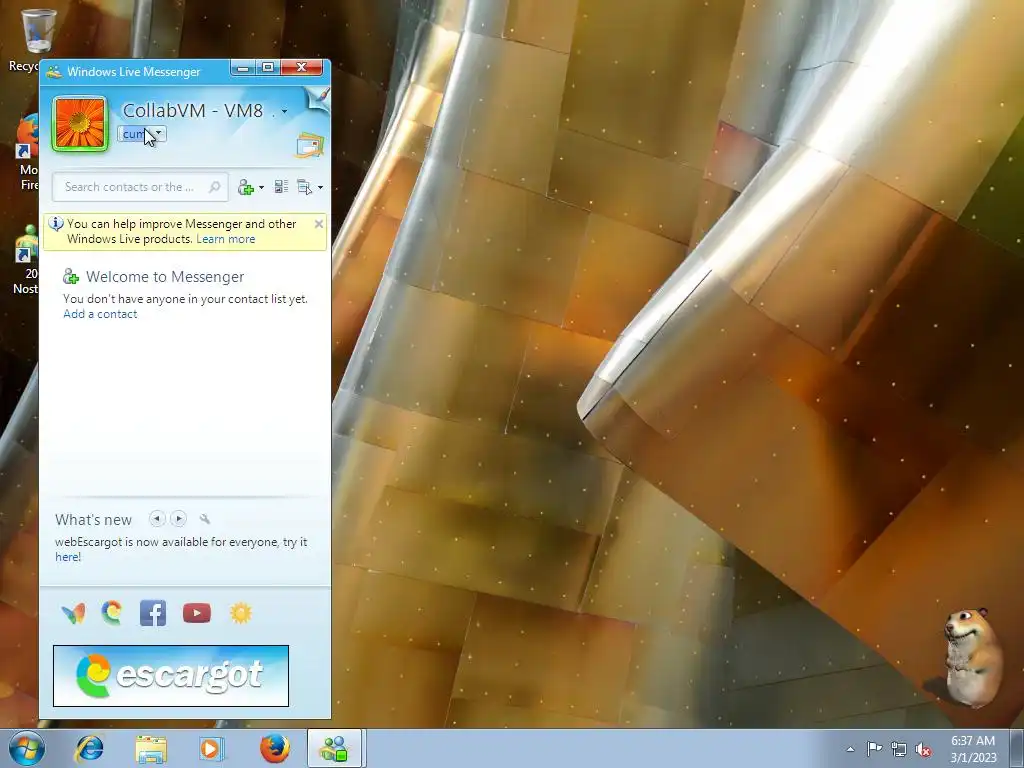
Task: Click the personal message text field
Action: click(135, 134)
